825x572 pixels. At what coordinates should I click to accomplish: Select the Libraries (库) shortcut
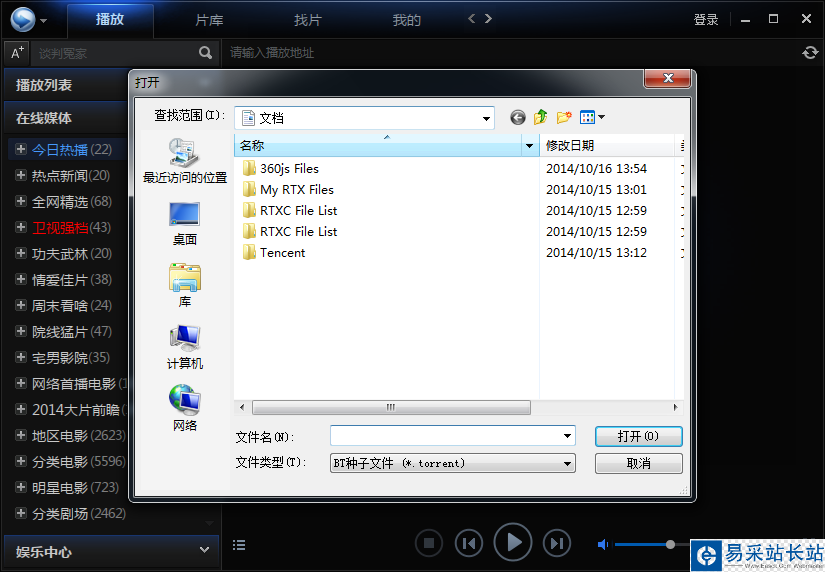(x=185, y=286)
